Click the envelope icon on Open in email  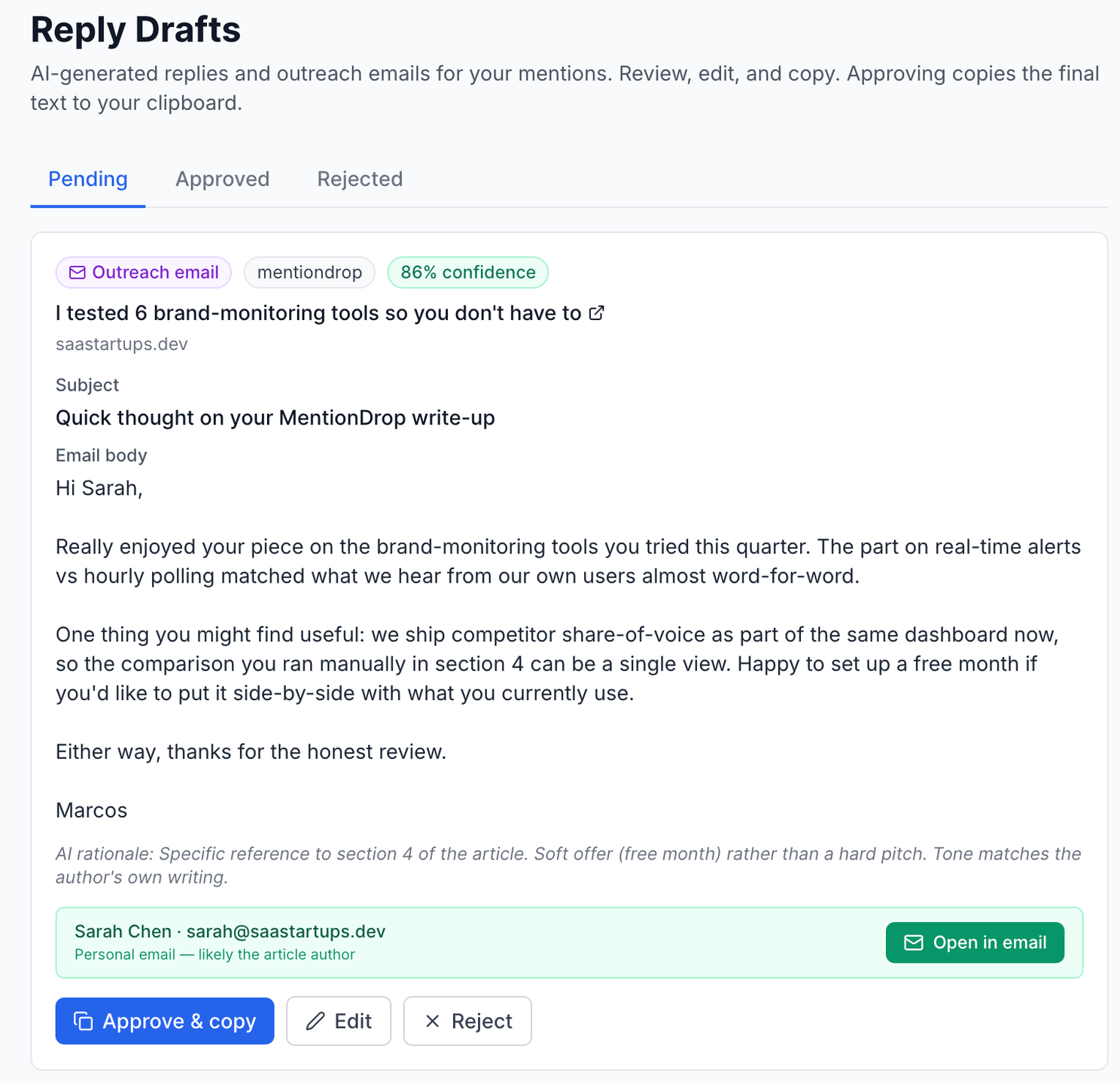913,942
